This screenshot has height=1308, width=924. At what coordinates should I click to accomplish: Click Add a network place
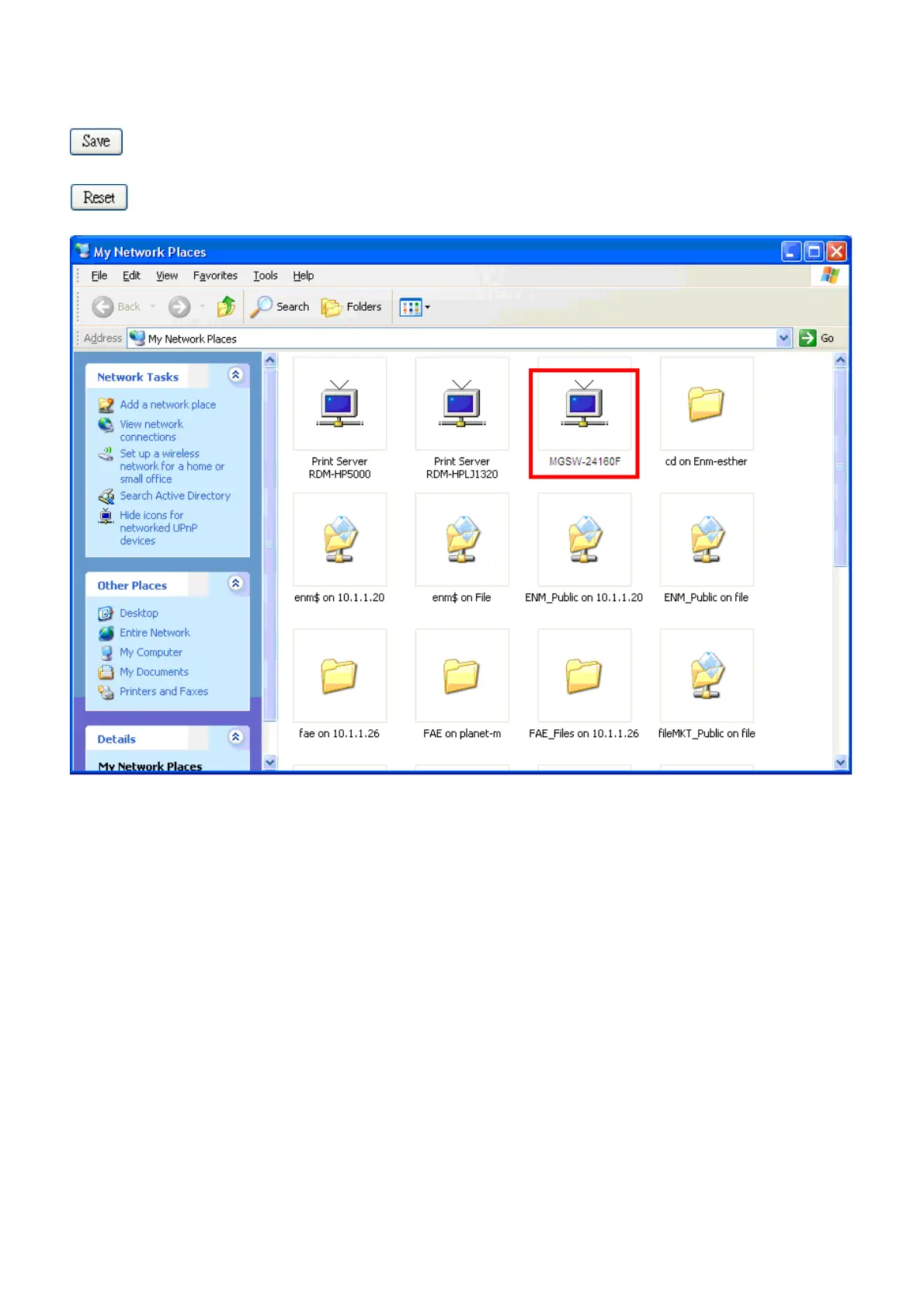[168, 405]
